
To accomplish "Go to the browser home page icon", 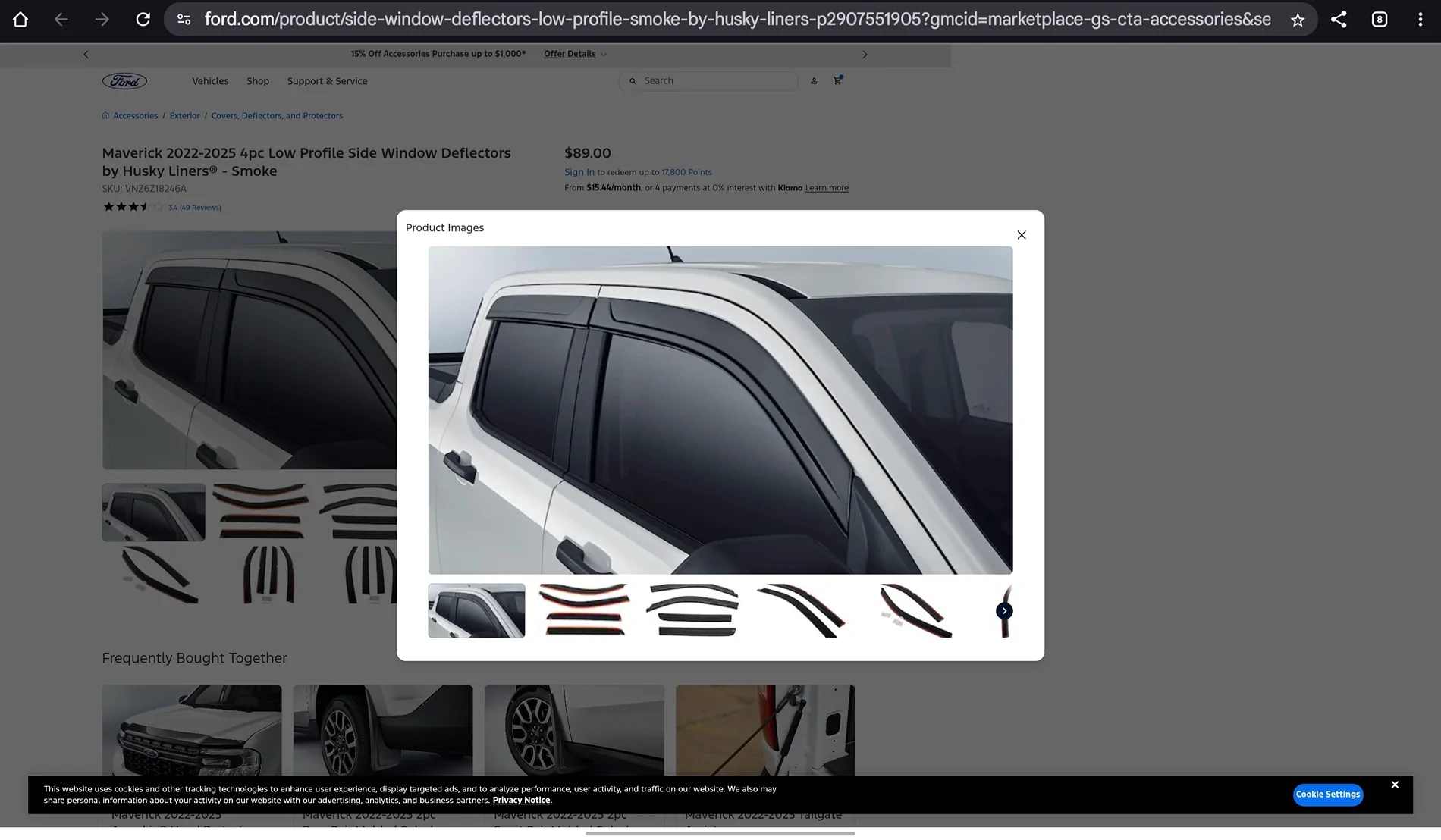I will pos(20,20).
